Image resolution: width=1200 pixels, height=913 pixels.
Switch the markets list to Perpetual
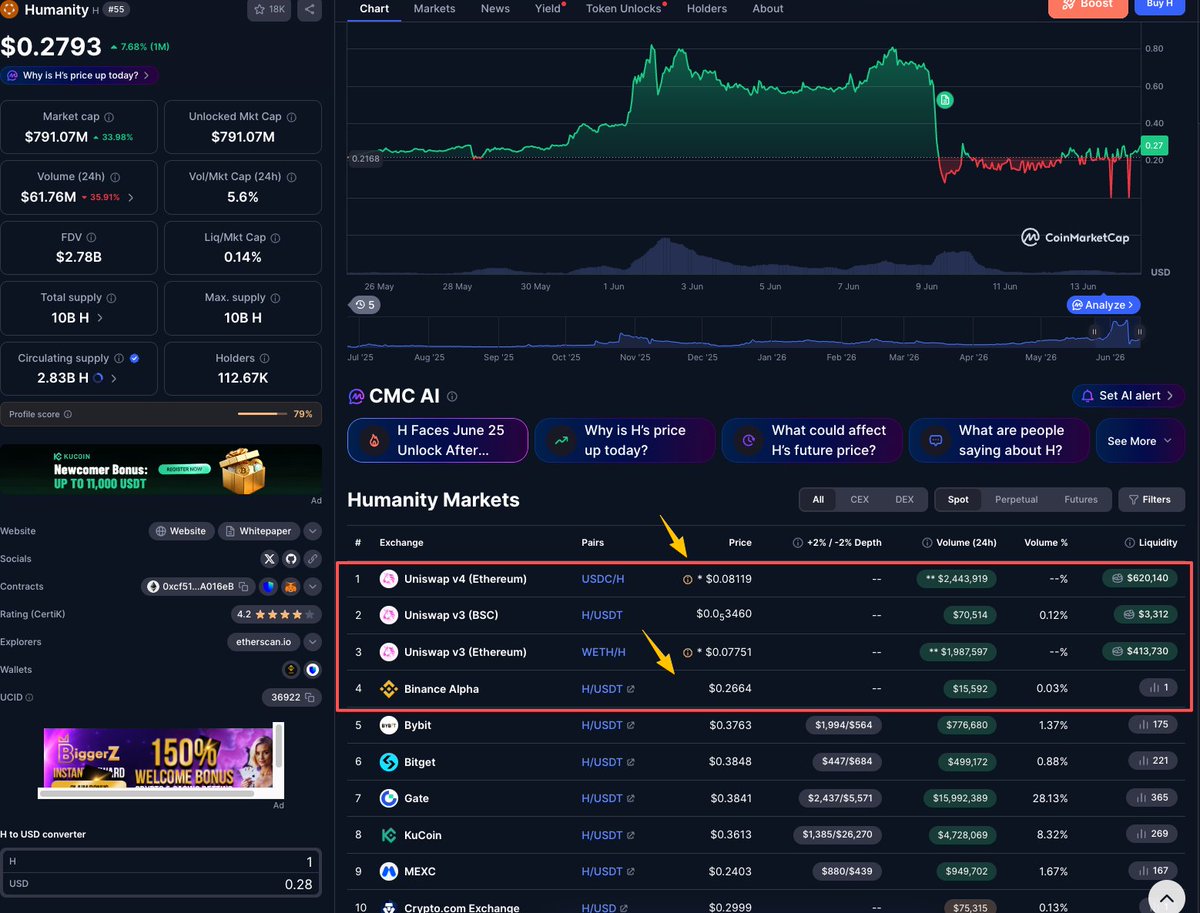coord(1016,499)
